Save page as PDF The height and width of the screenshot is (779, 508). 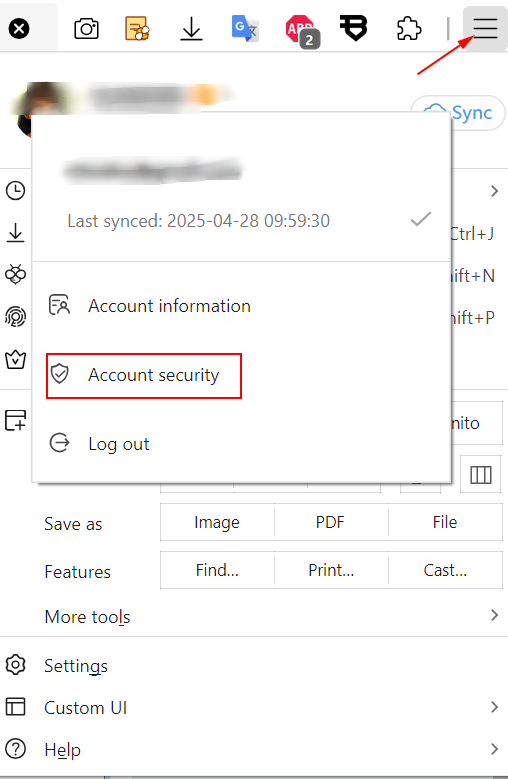click(331, 522)
